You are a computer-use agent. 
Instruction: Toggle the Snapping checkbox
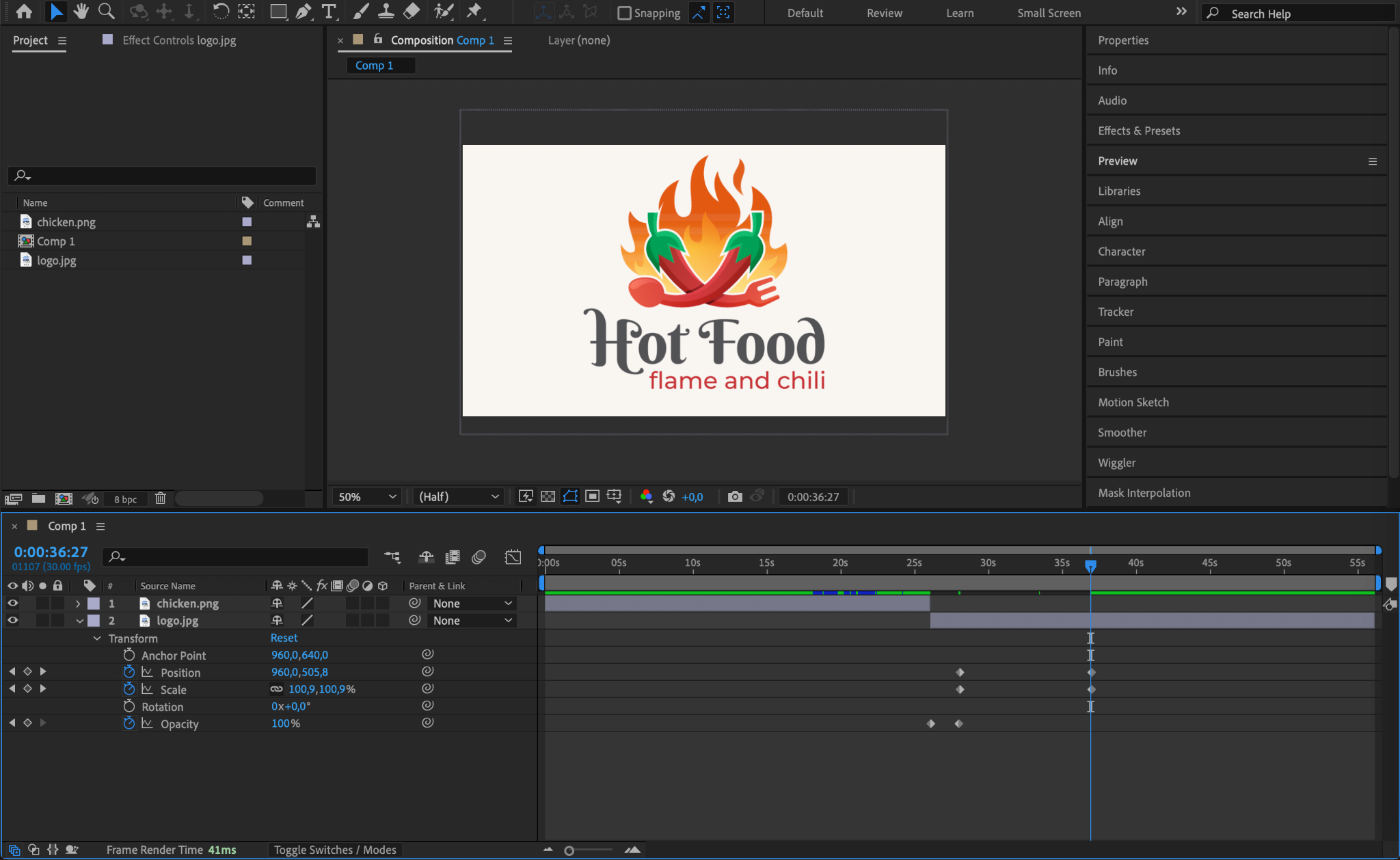[624, 13]
